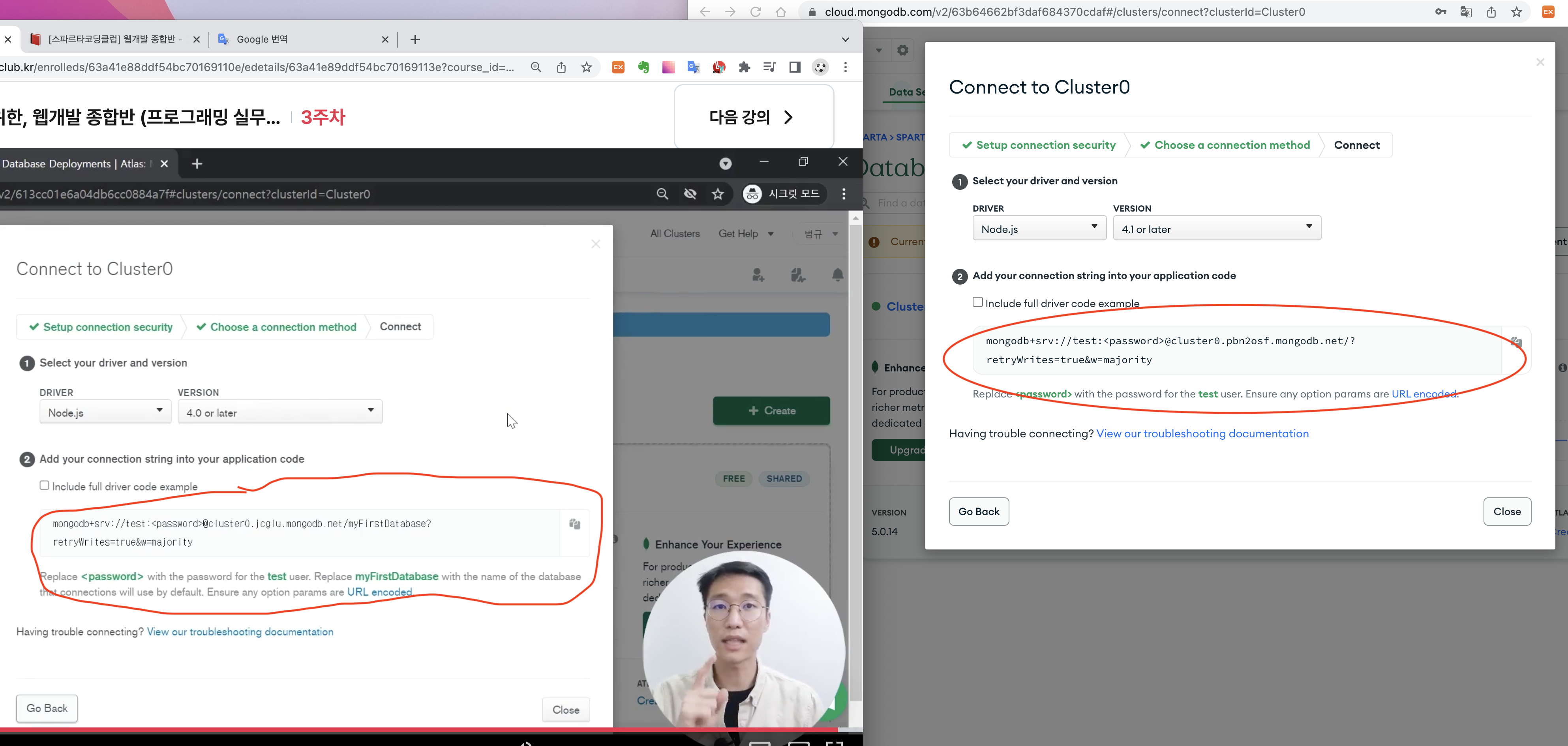This screenshot has height=746, width=1568.
Task: Tick 'Include full driver code example' in video dialog
Action: click(x=45, y=485)
